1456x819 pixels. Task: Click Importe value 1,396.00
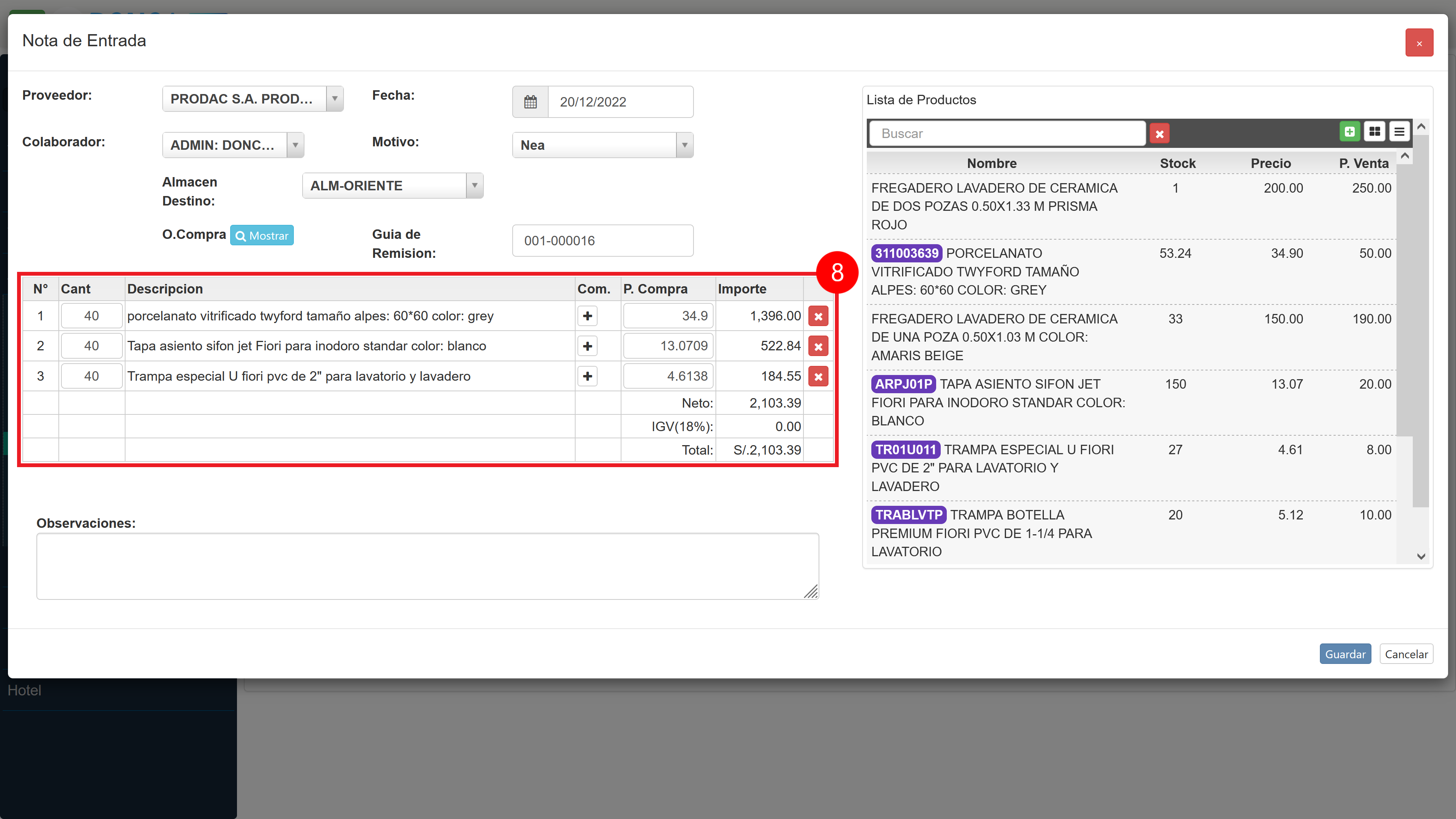[x=775, y=316]
